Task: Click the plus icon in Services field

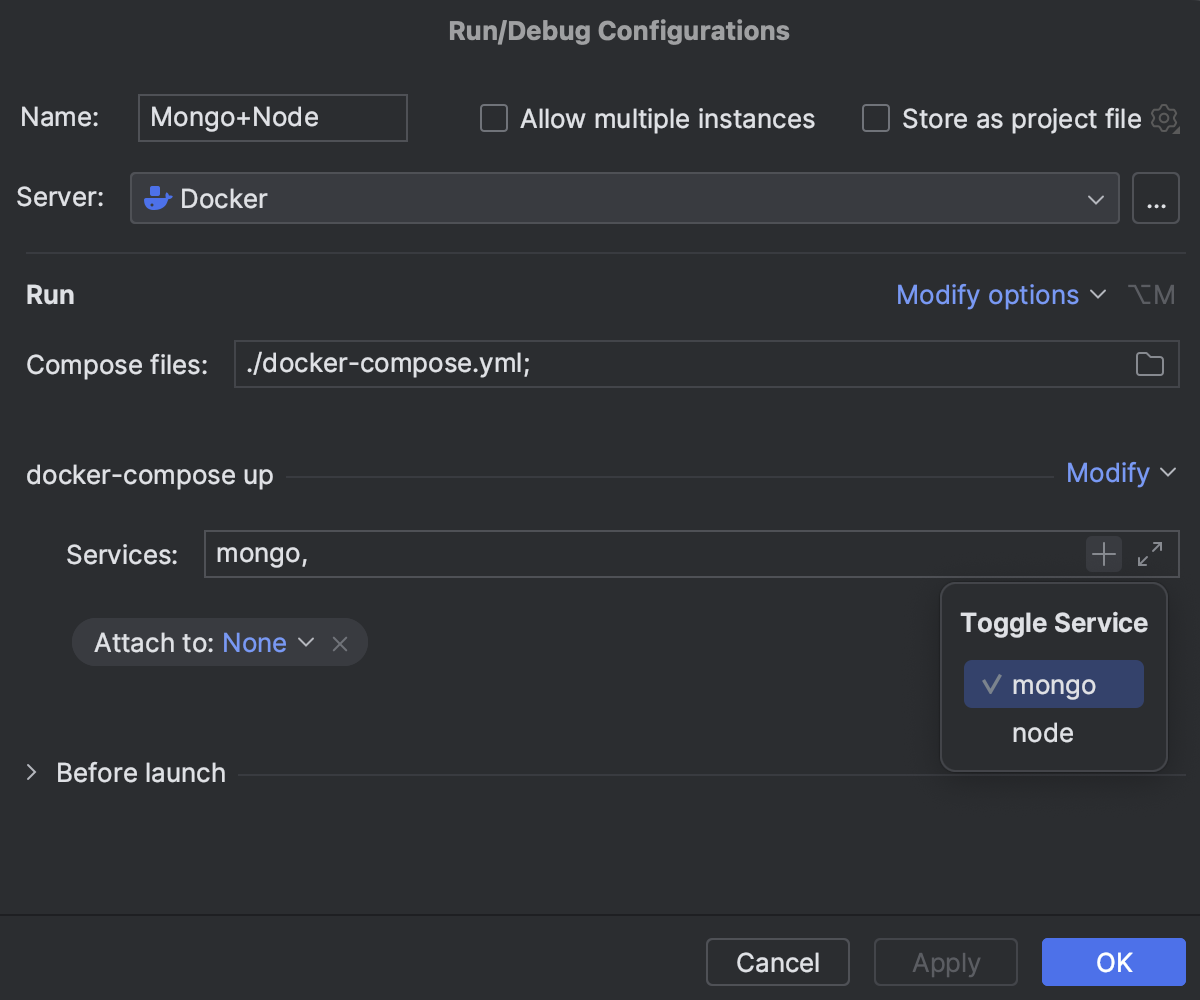Action: (1103, 554)
